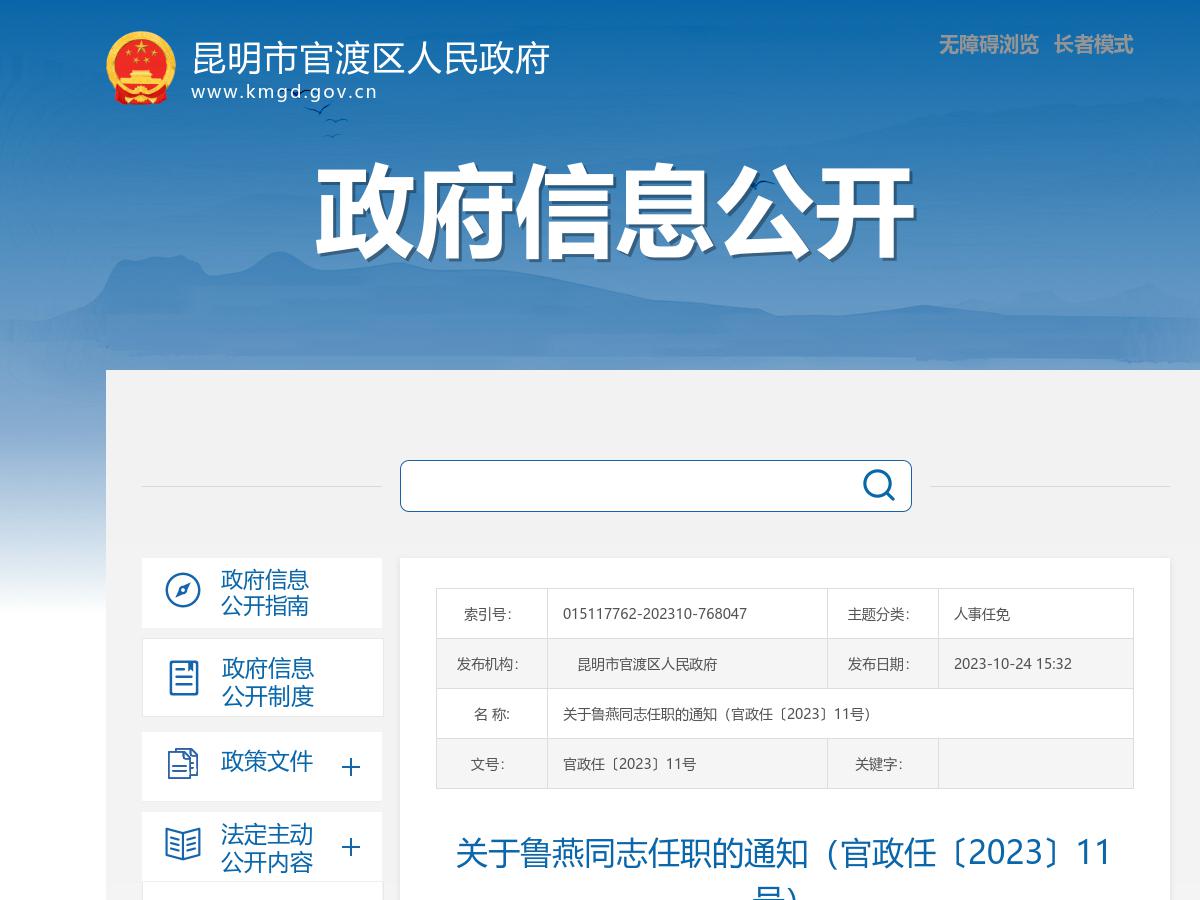Expand the 法定主动公开内容 section
Screen dimensions: 1200x900
pyautogui.click(x=350, y=848)
